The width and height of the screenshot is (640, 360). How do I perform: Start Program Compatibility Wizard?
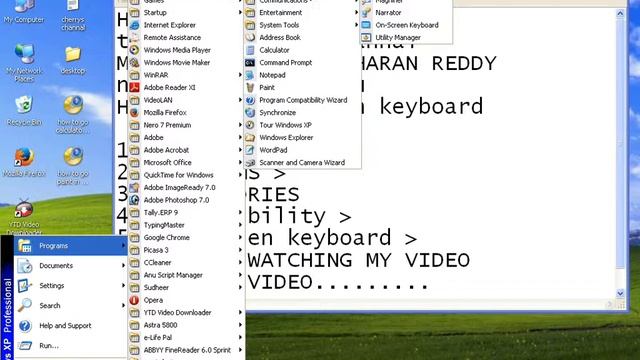tap(302, 100)
